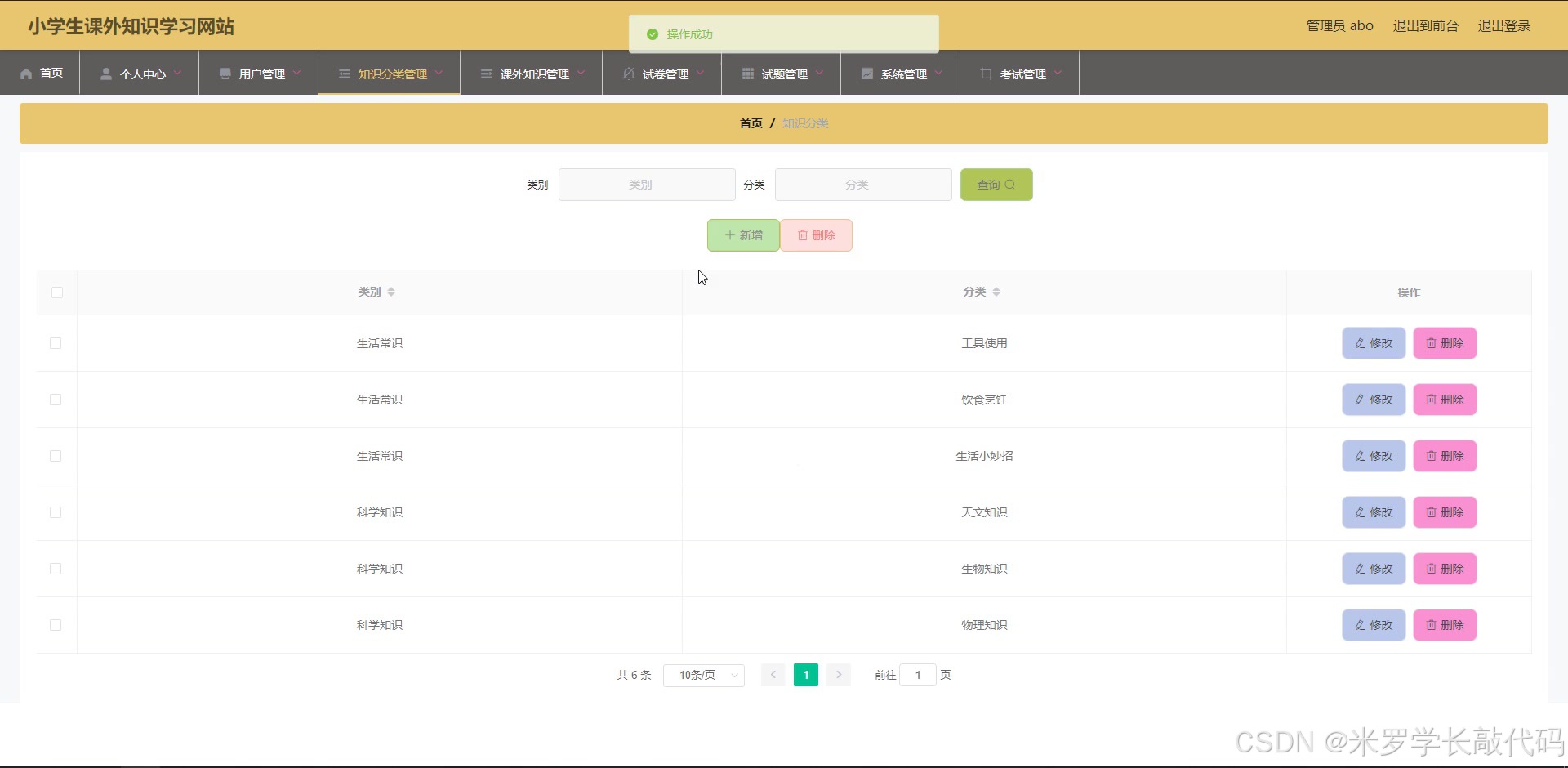This screenshot has width=1568, height=768.
Task: Expand the 个人中心 menu chevron
Action: [177, 73]
